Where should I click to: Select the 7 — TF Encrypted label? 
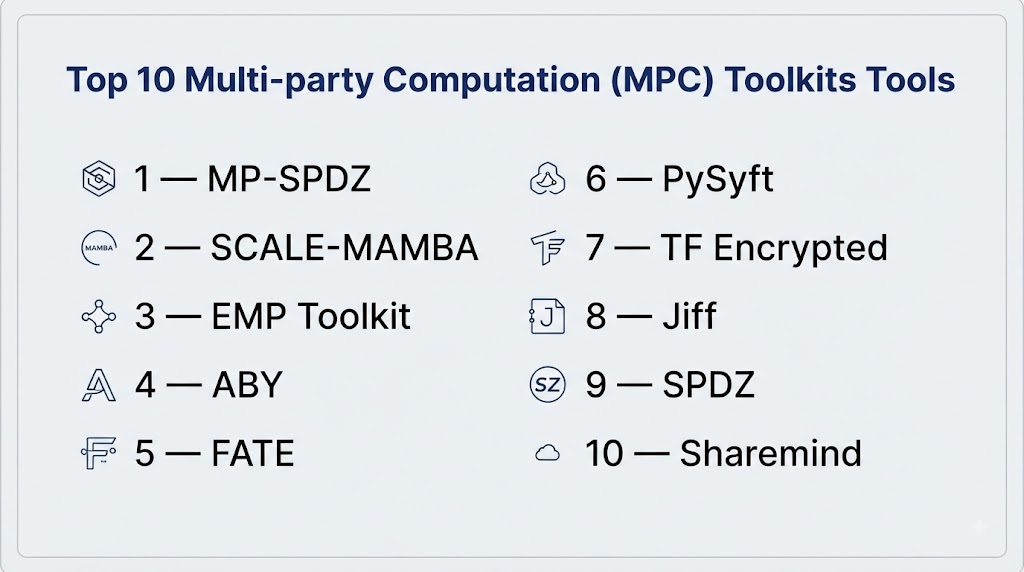736,248
